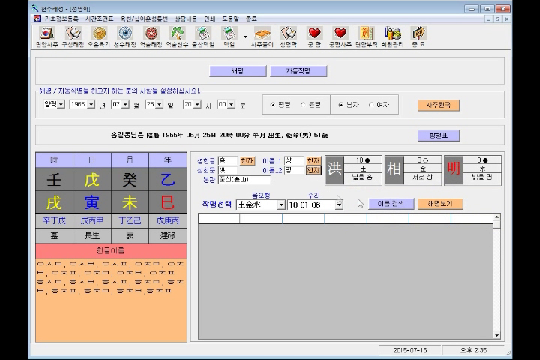This screenshot has width=540, height=360.
Task: Click the 한자 button beside the 이름2 field
Action: [313, 170]
